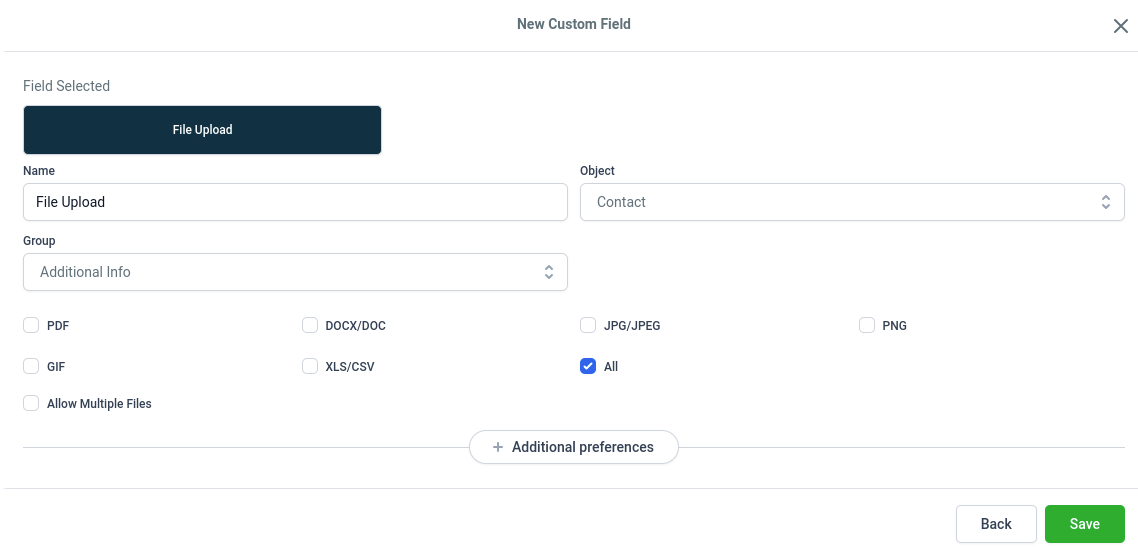Uncheck the All file types checkbox

pos(588,366)
